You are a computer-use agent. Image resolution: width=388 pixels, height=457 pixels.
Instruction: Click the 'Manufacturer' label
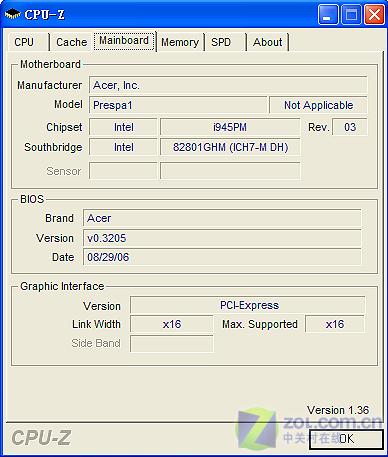(50, 85)
